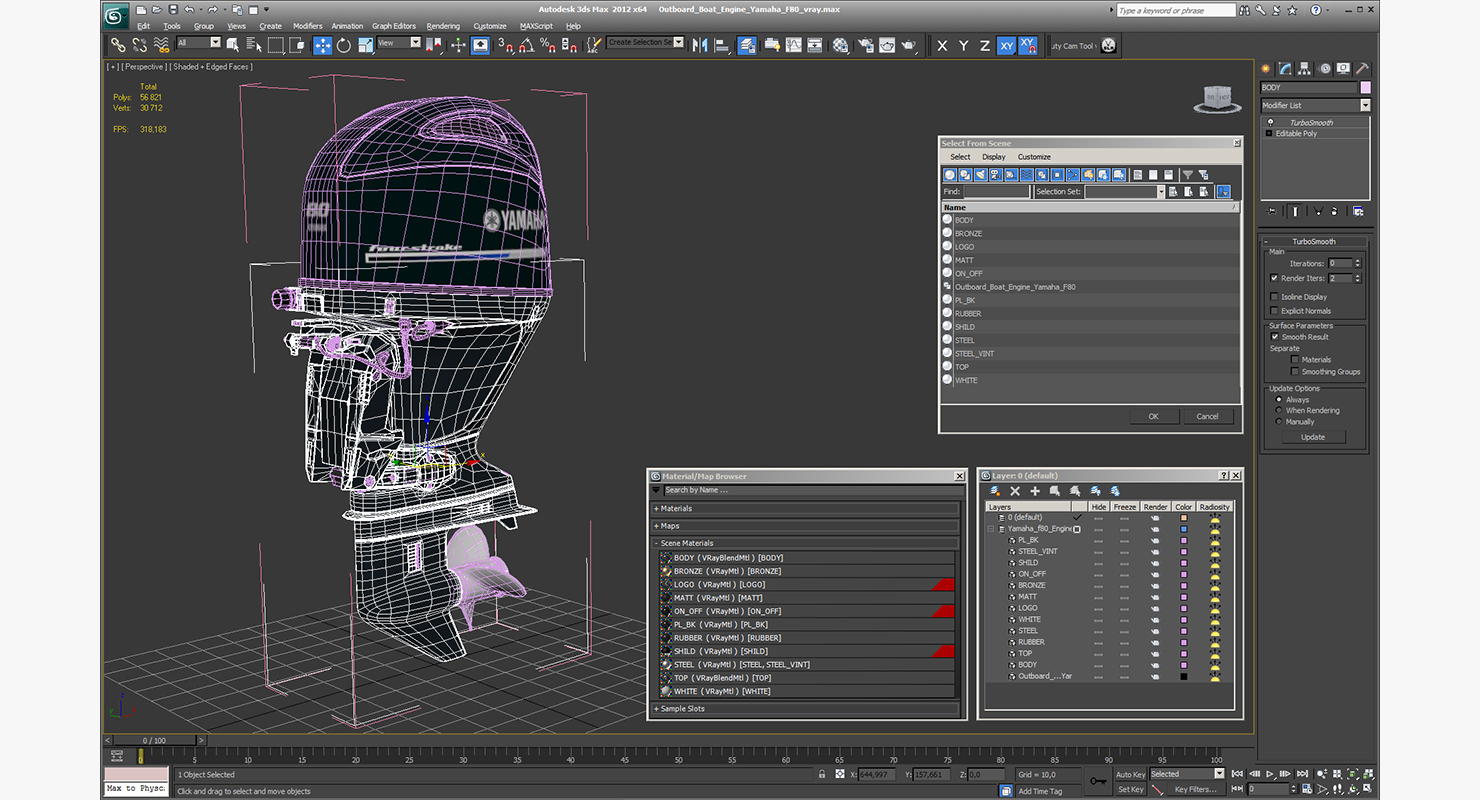Collapse TurboSmooth rollout header
This screenshot has width=1480, height=800.
(1314, 241)
